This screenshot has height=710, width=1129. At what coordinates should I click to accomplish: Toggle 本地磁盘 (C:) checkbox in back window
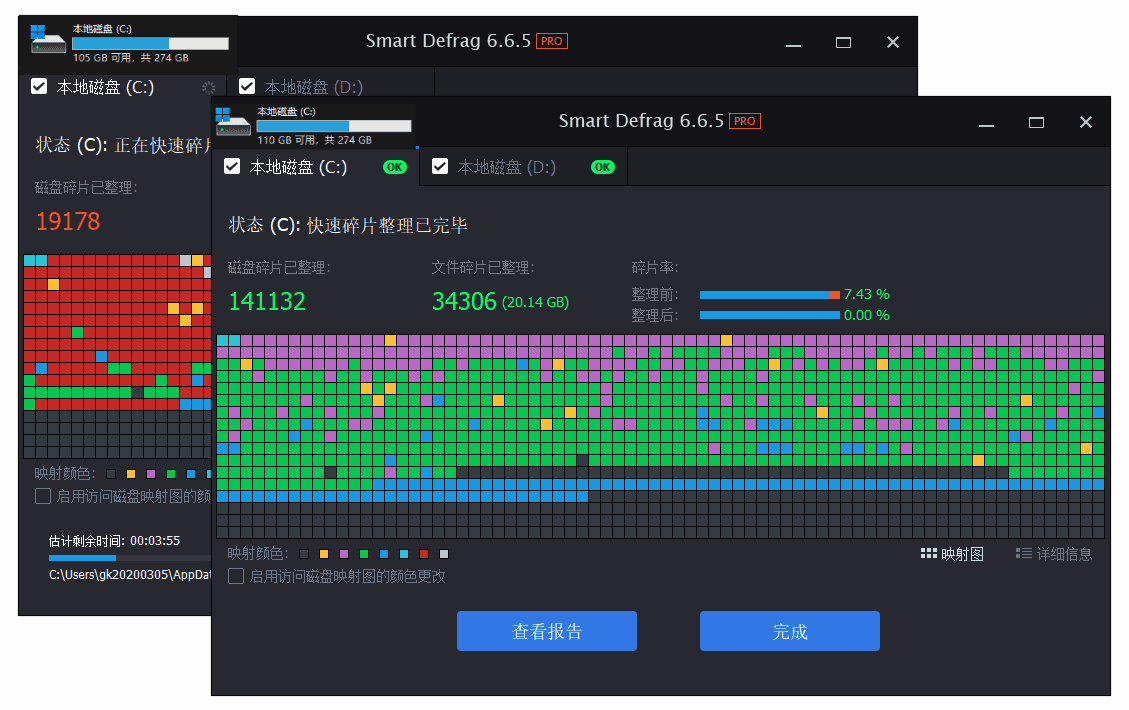click(x=39, y=86)
